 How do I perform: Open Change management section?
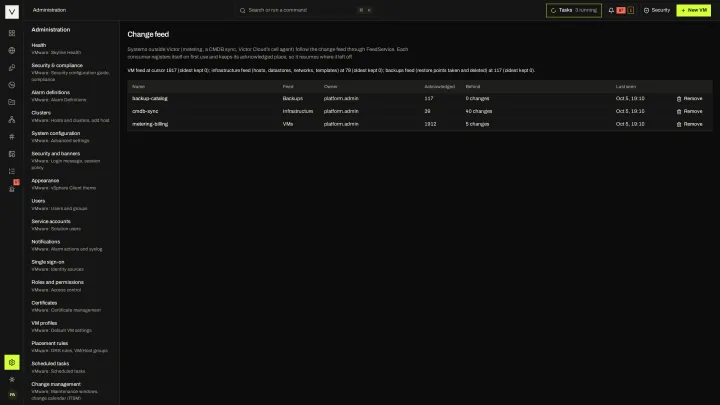tap(71, 391)
